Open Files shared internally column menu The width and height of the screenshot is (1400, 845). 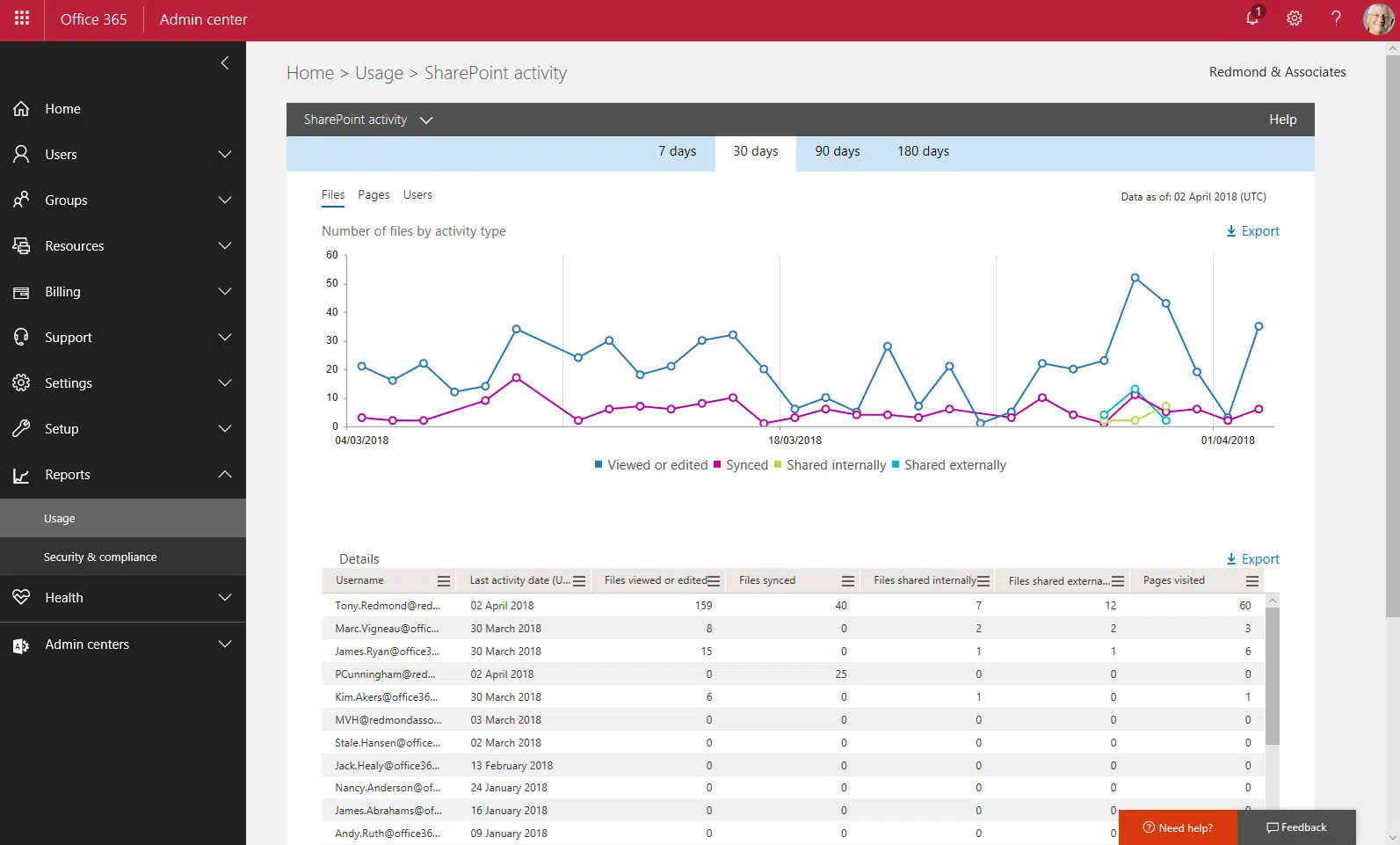click(x=983, y=581)
